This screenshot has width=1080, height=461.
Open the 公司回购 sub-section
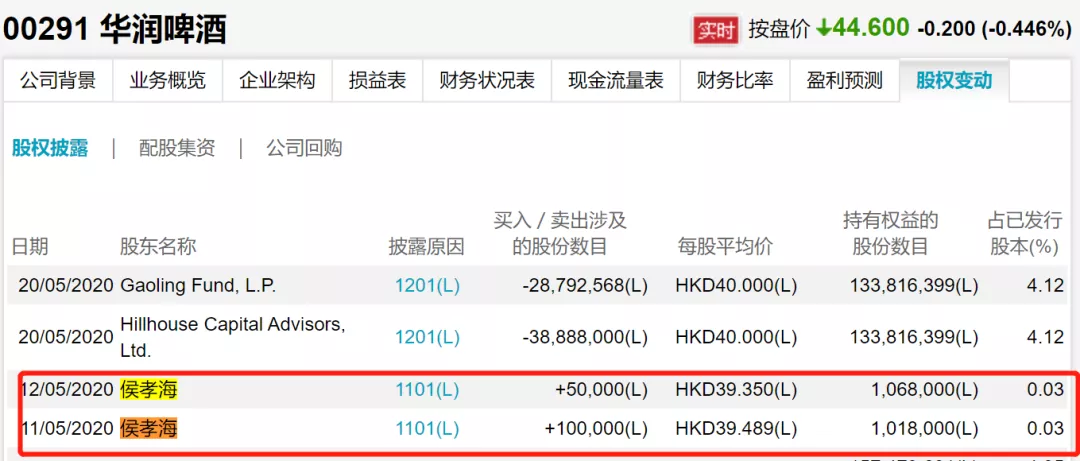304,147
